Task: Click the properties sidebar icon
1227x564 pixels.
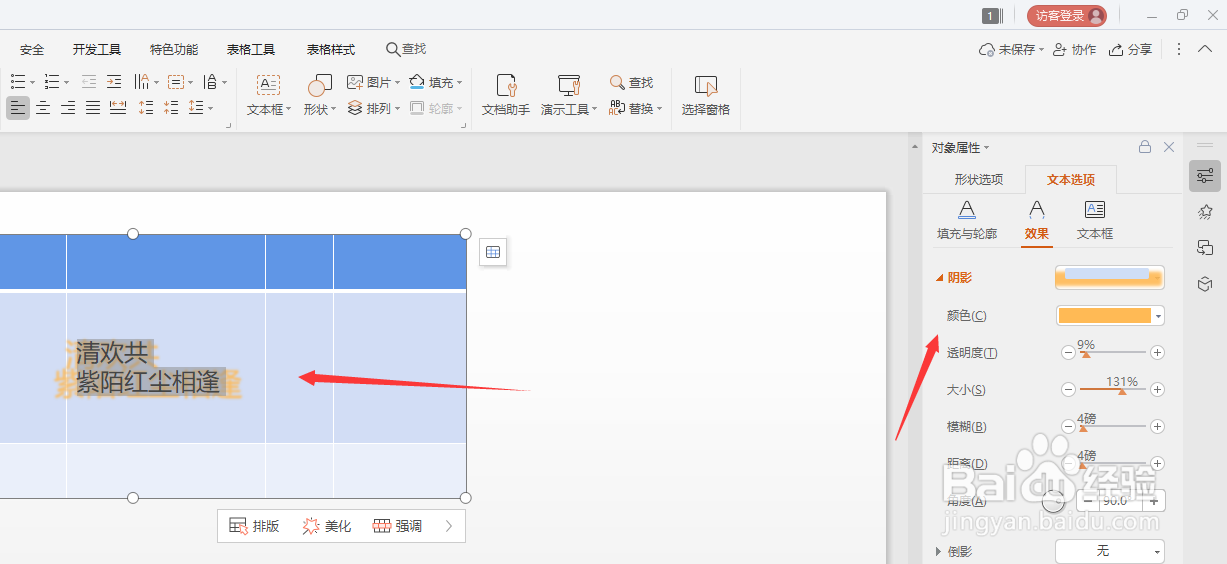Action: (1205, 176)
